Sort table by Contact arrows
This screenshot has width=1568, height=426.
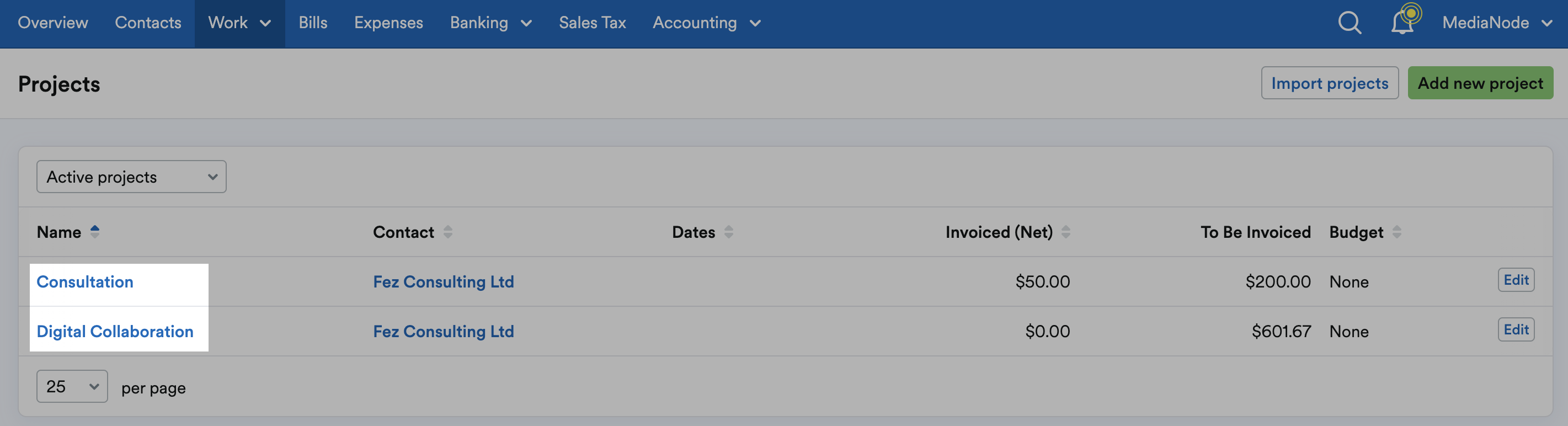click(x=448, y=232)
